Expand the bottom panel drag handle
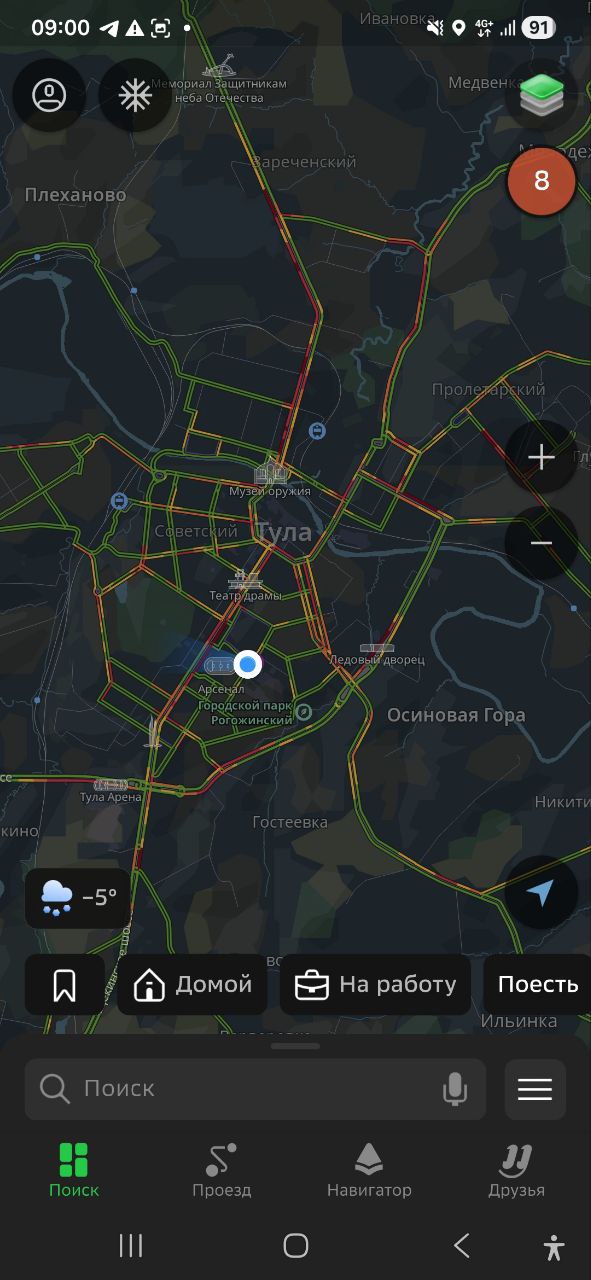 click(x=295, y=1046)
